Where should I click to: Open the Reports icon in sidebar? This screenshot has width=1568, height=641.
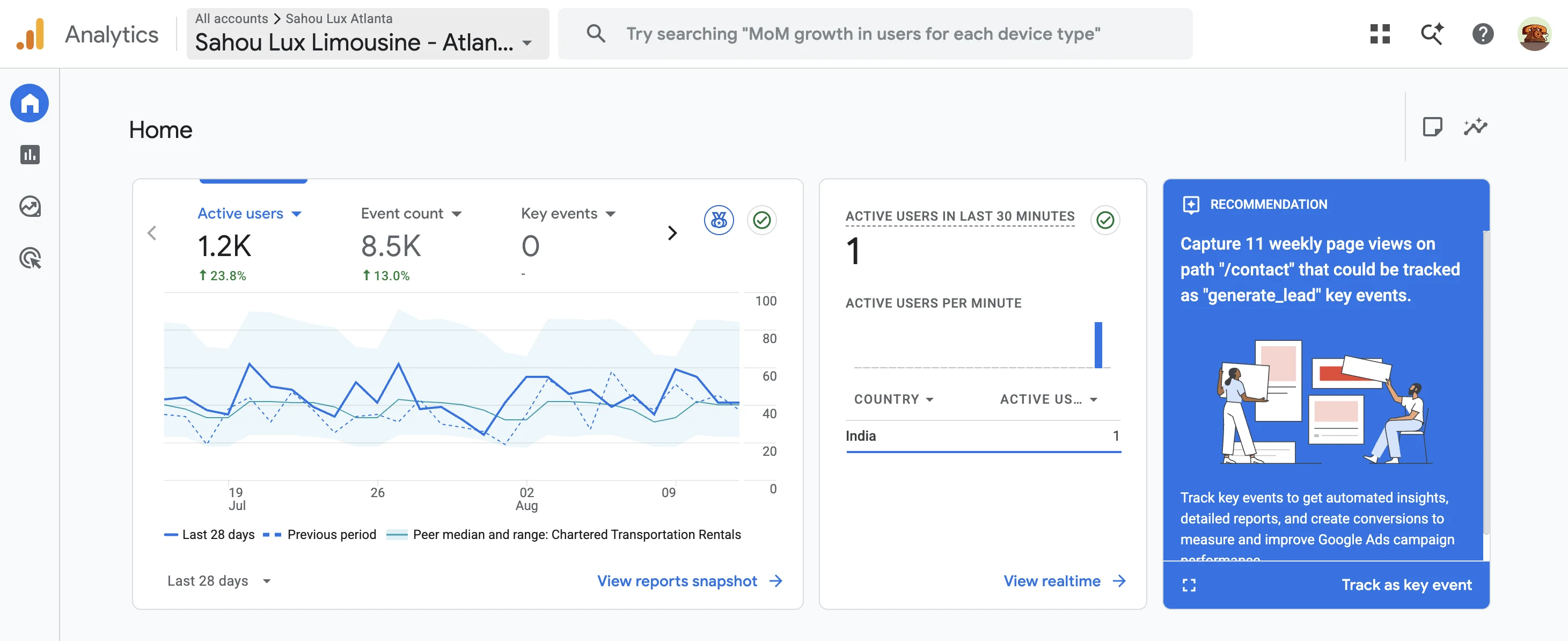tap(30, 155)
